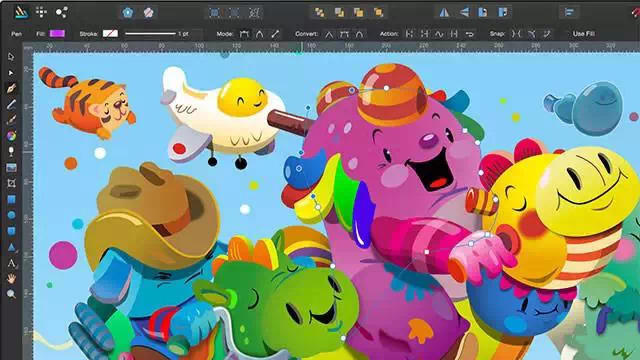This screenshot has width=640, height=360.
Task: Select the Vector Brush tool
Action: [11, 120]
